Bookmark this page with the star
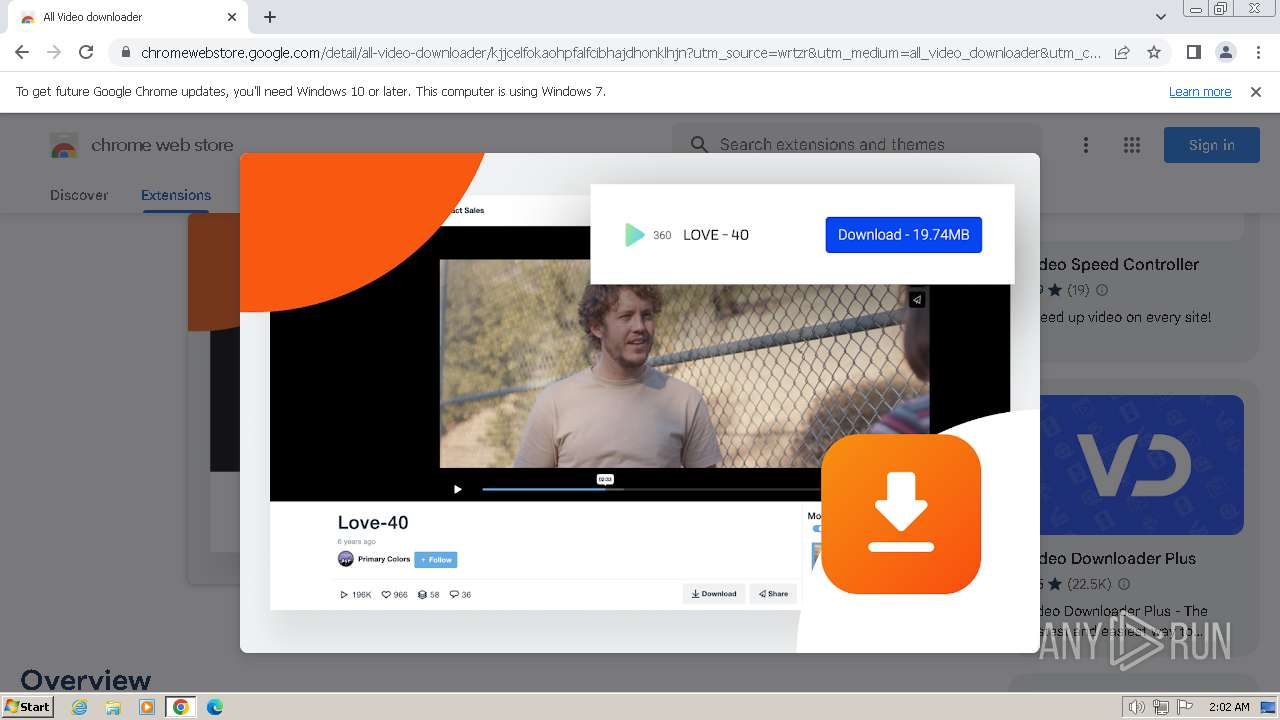This screenshot has width=1280, height=720. [x=1154, y=52]
